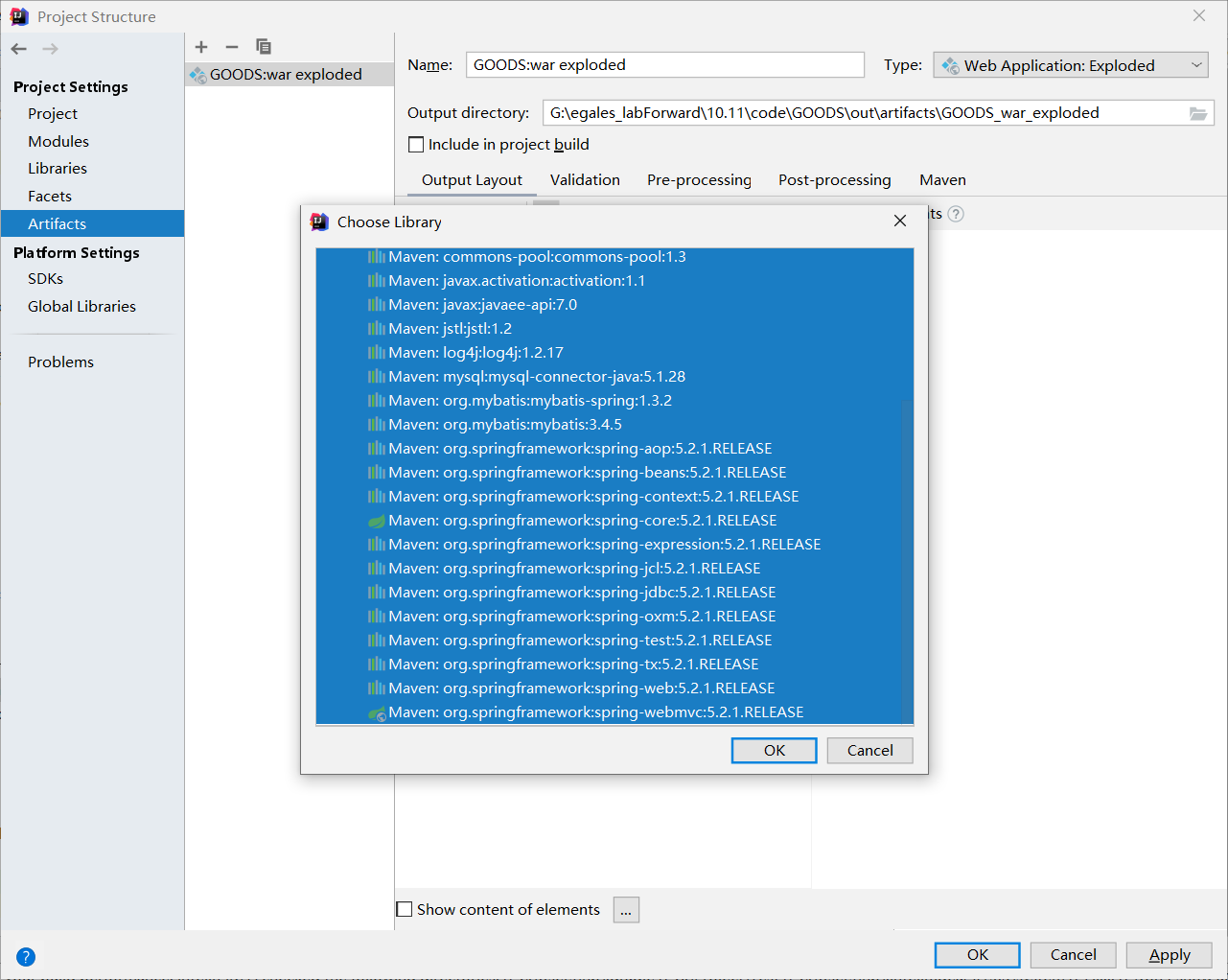Viewport: 1228px width, 980px height.
Task: Select Maven: spring-web:5.2.1.RELEASE
Action: click(614, 688)
